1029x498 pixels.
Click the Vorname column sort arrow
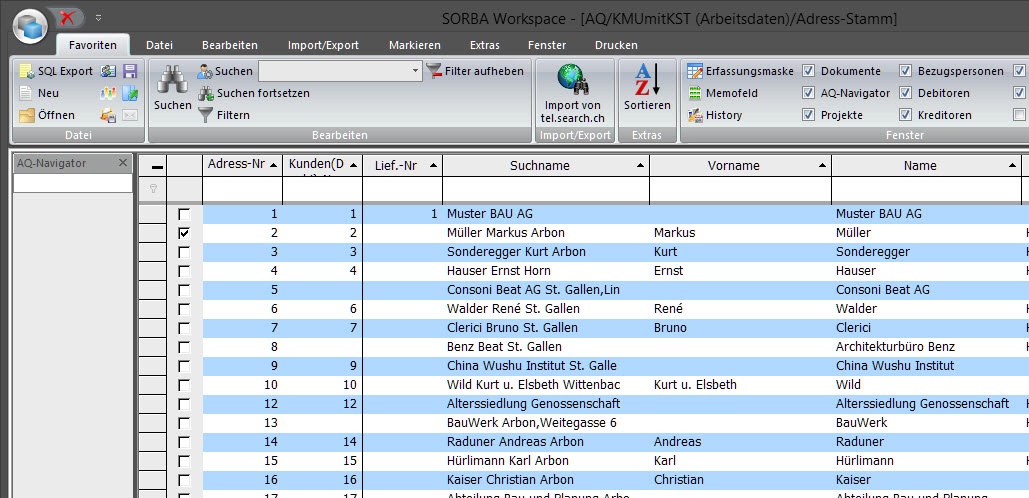click(x=822, y=166)
